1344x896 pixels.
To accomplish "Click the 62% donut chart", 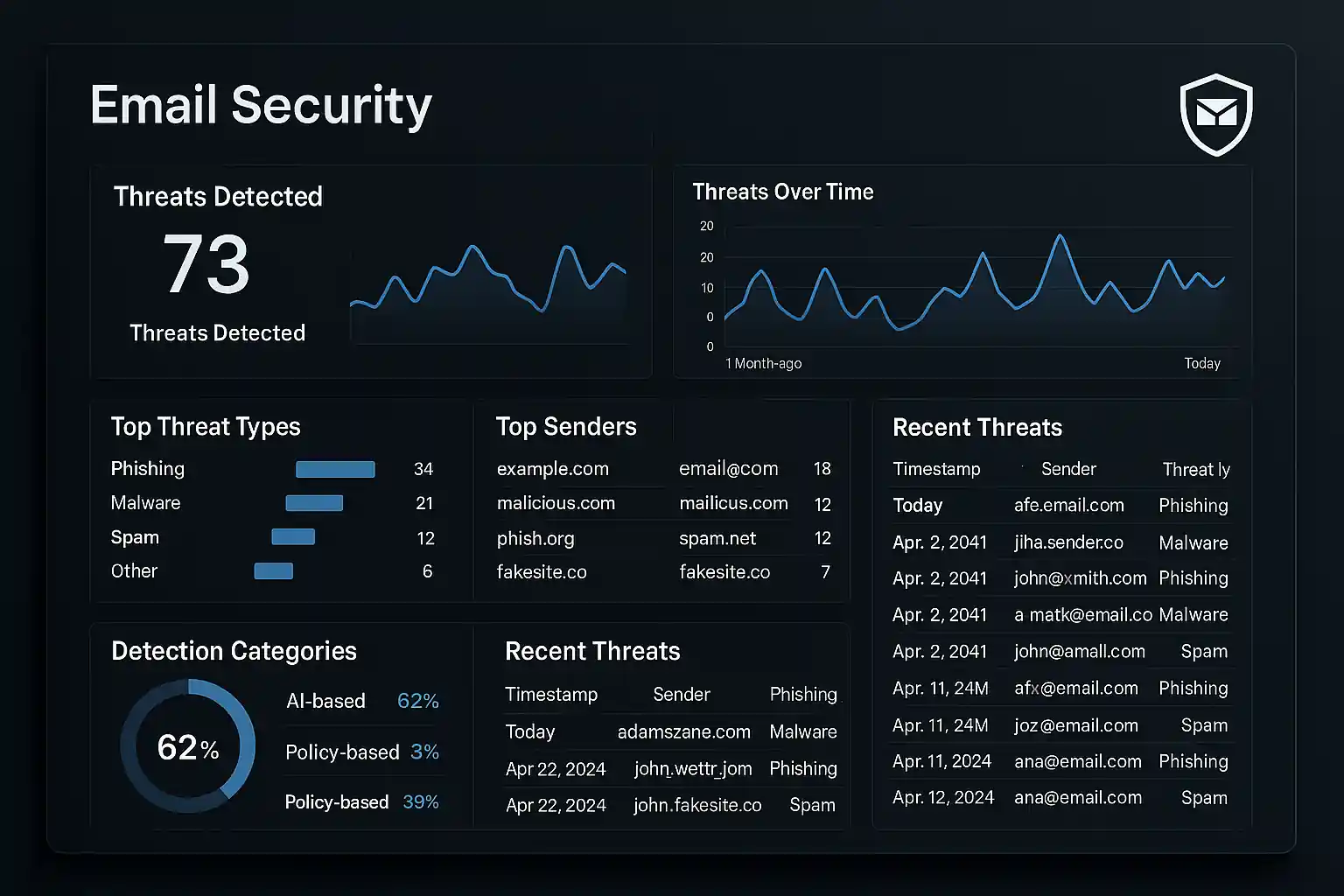I will pyautogui.click(x=188, y=746).
